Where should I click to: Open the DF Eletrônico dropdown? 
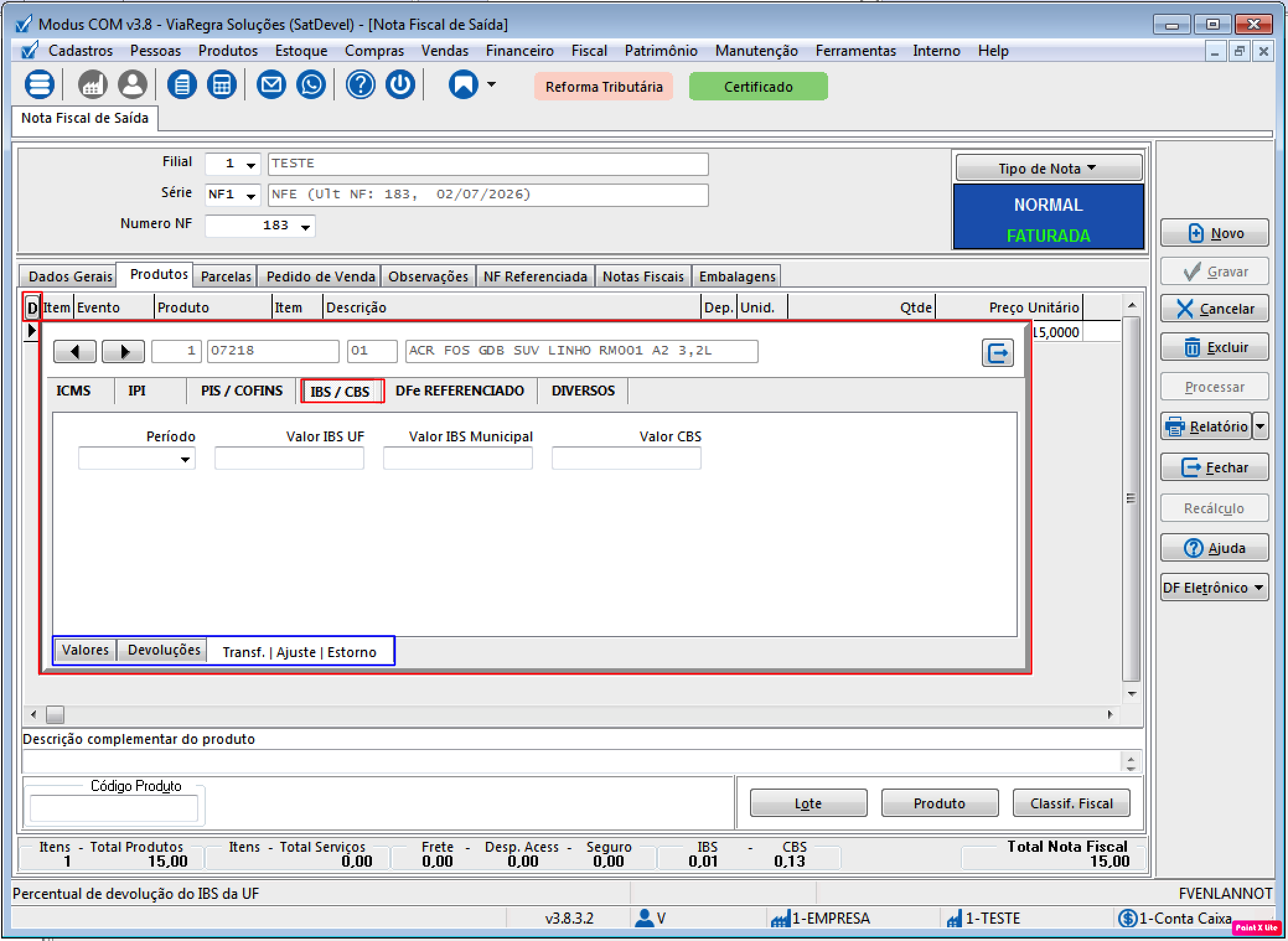1214,588
